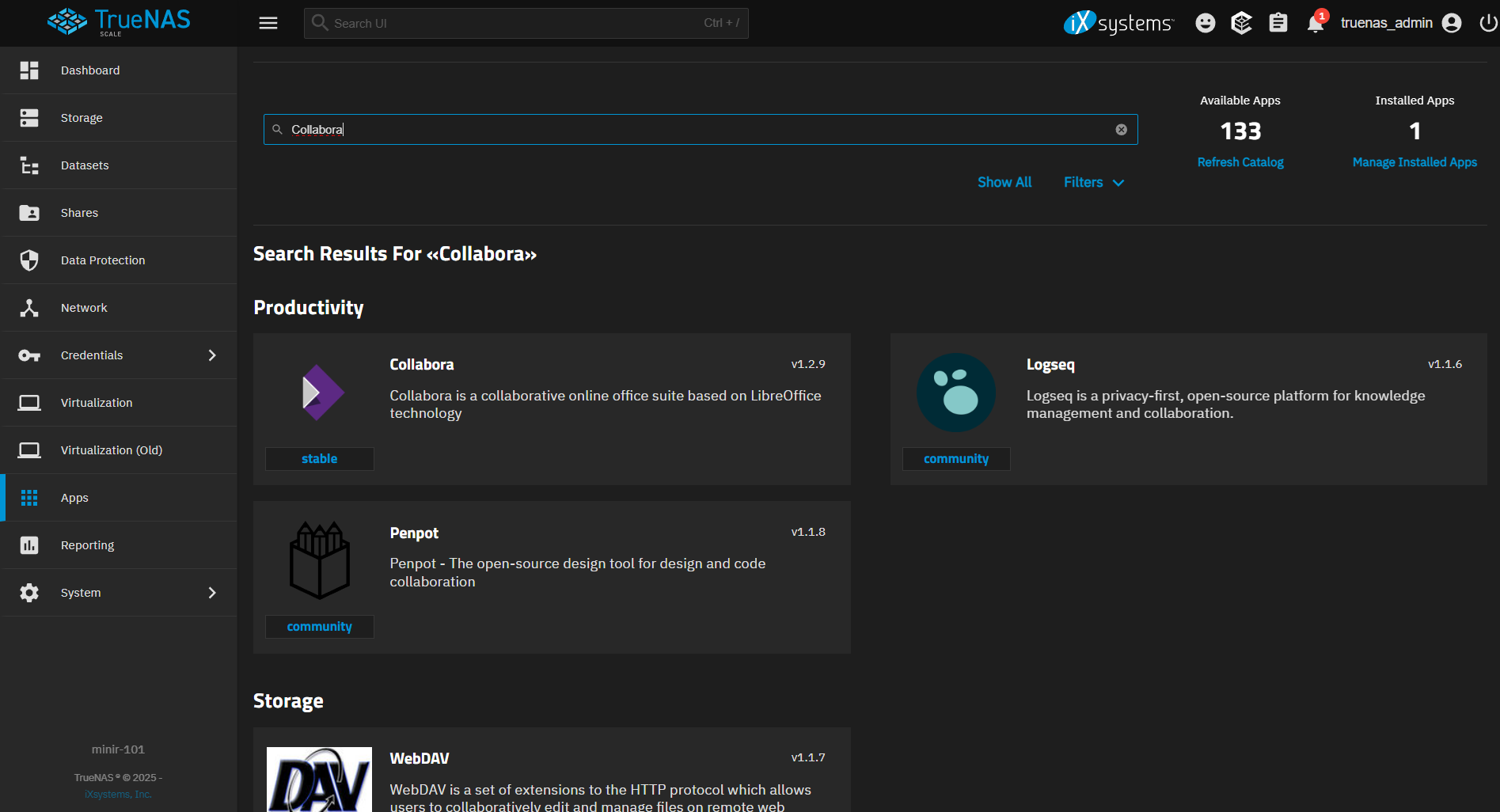Click the Apps grid icon

(x=29, y=498)
